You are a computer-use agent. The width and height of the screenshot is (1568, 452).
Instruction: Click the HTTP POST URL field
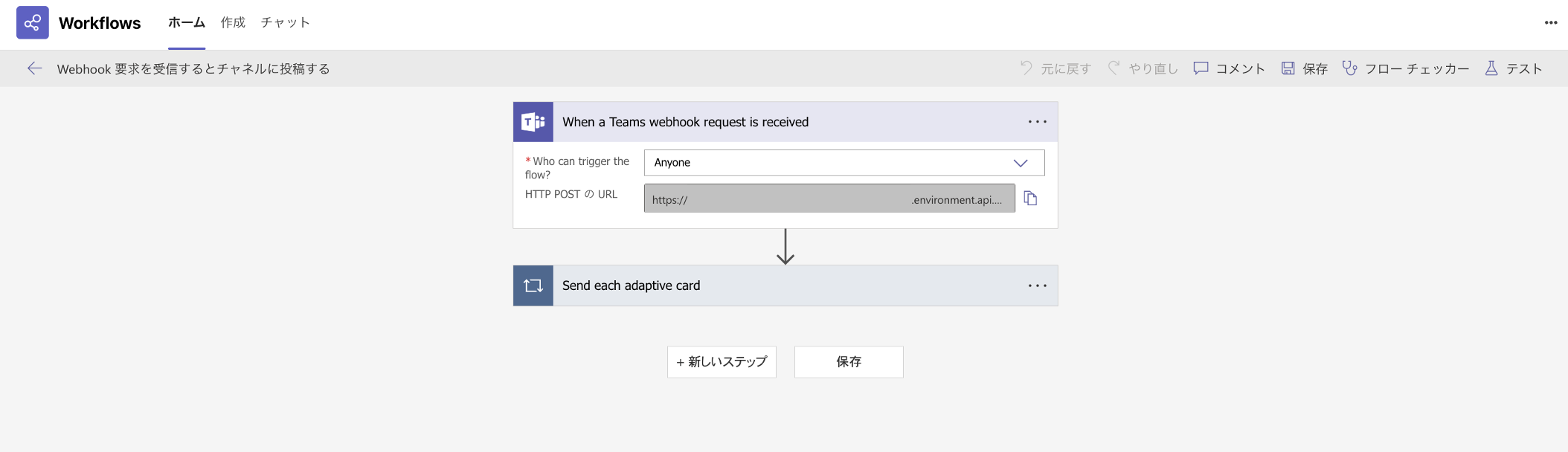tap(829, 198)
